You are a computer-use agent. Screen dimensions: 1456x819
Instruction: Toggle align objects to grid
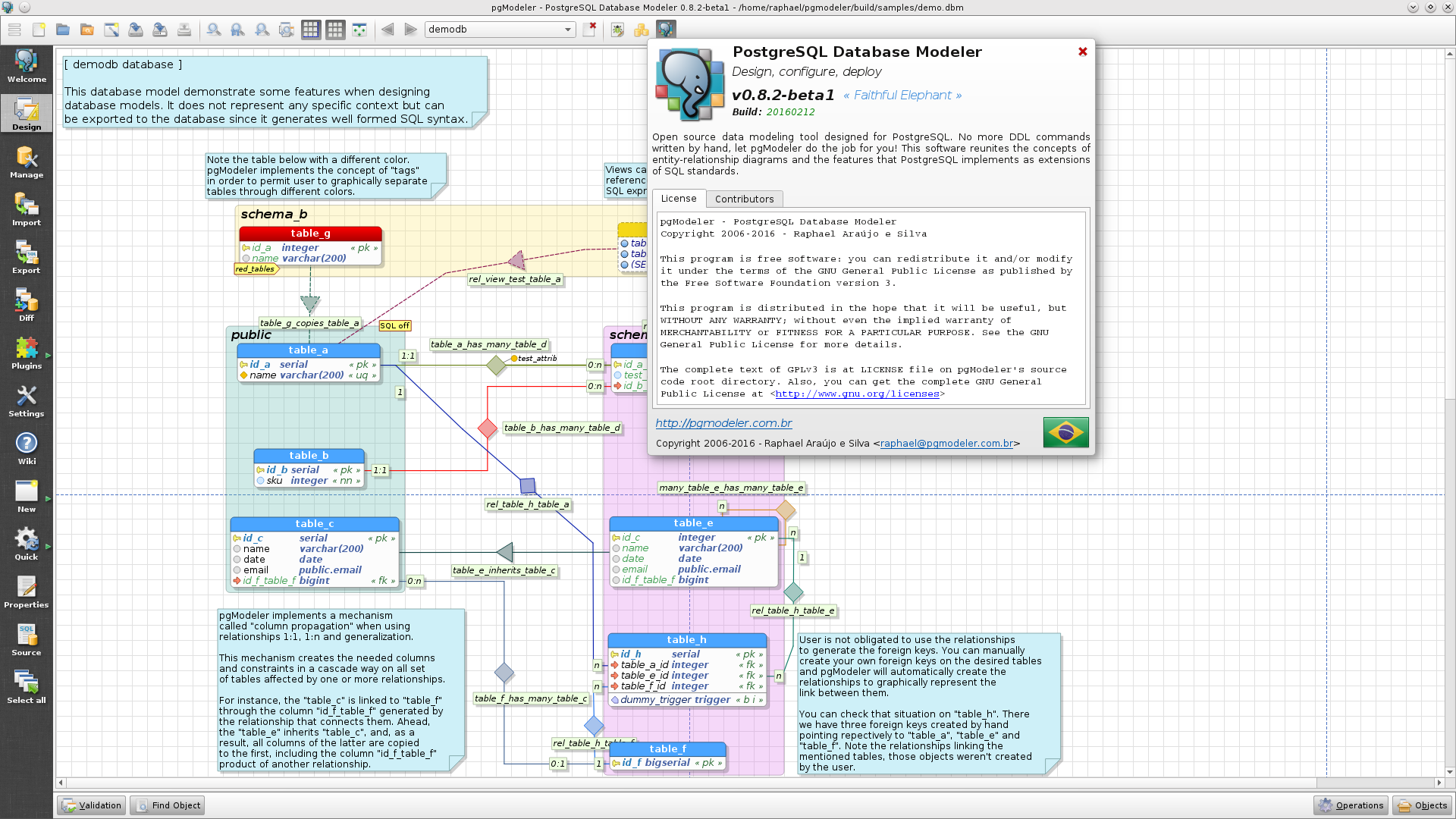(359, 30)
